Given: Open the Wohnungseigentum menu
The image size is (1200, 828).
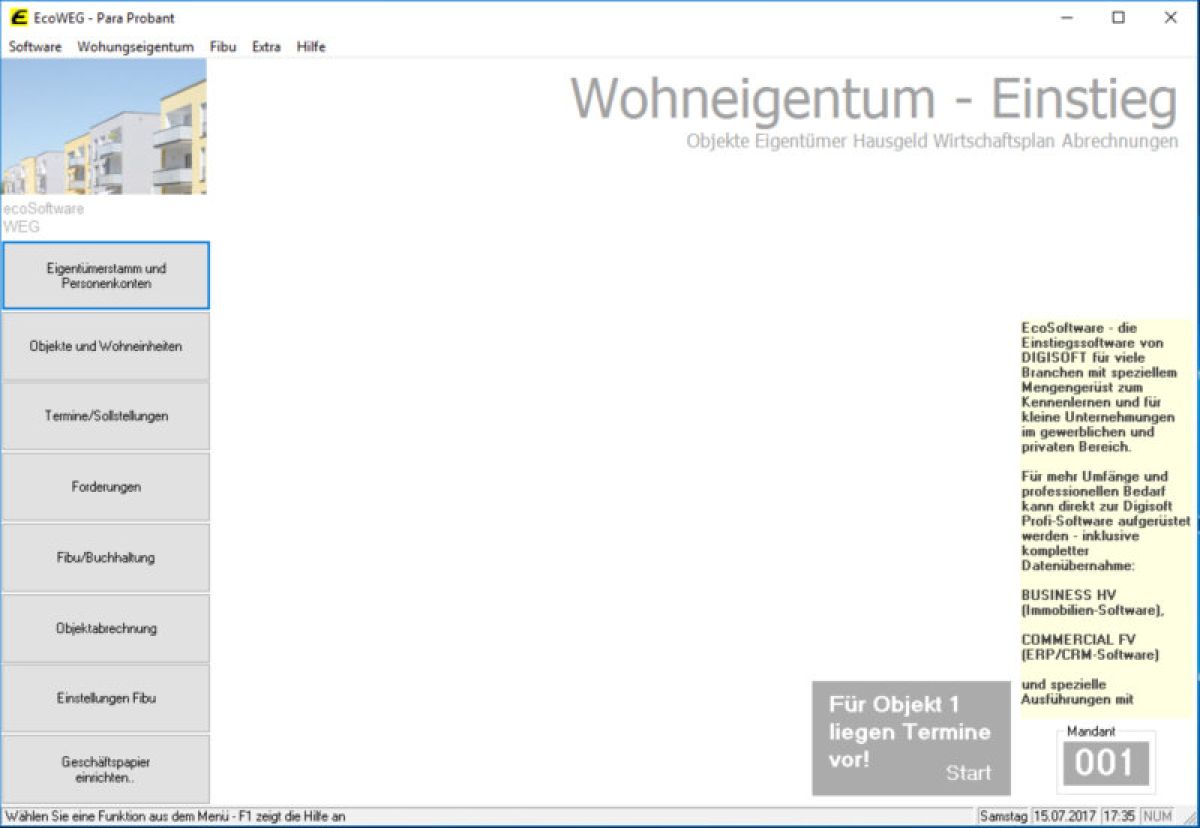Looking at the screenshot, I should pos(135,47).
